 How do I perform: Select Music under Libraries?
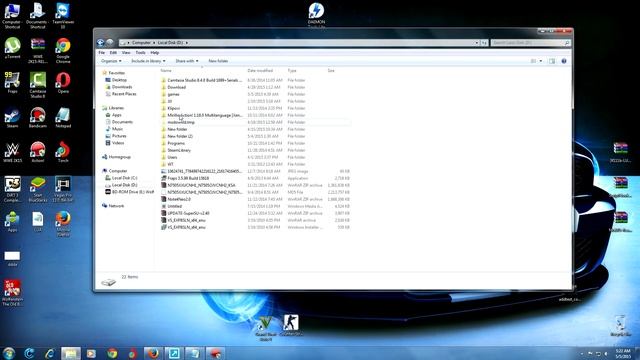pos(114,129)
